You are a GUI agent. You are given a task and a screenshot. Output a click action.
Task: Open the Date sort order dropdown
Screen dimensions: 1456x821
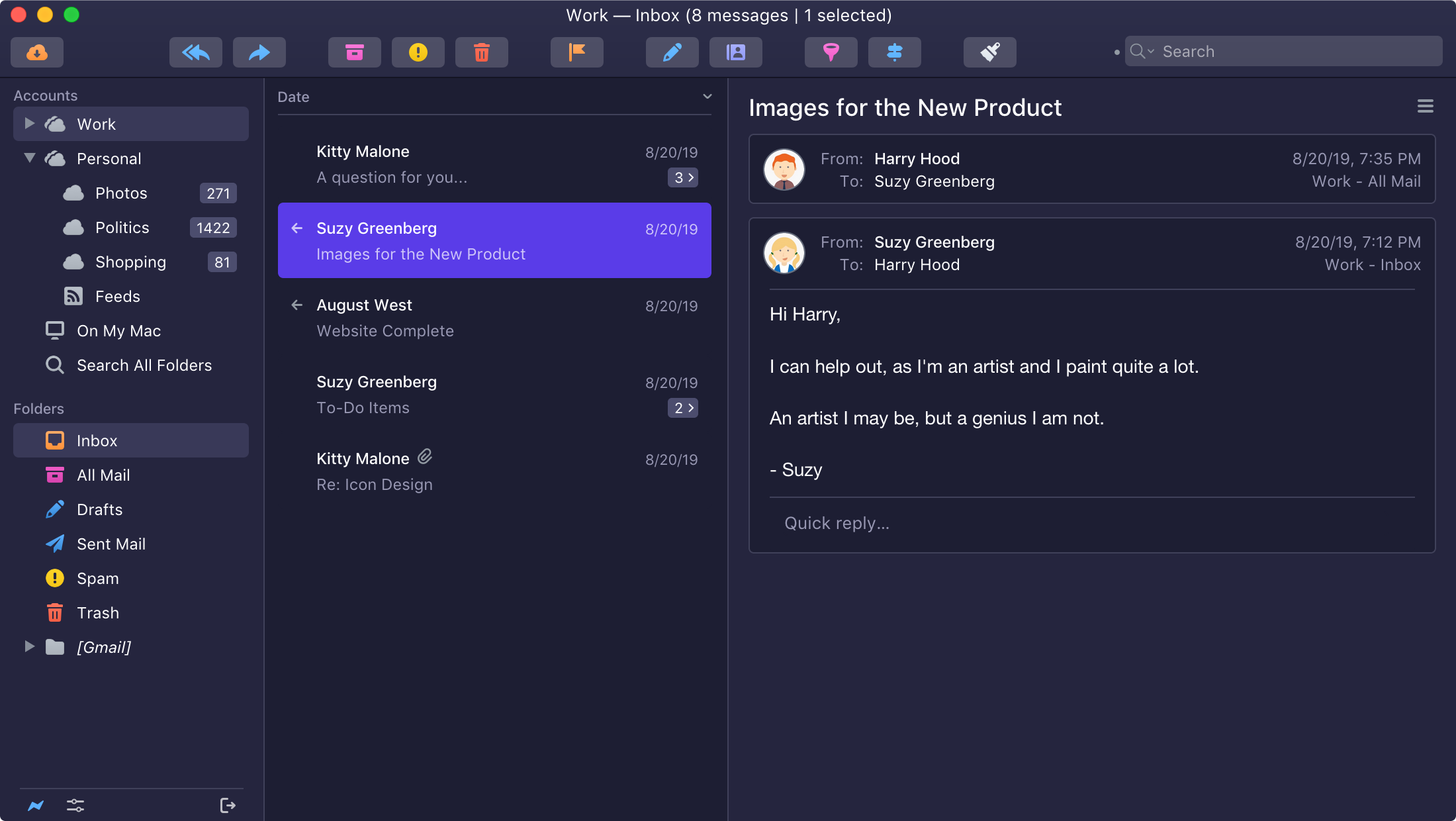[x=707, y=97]
